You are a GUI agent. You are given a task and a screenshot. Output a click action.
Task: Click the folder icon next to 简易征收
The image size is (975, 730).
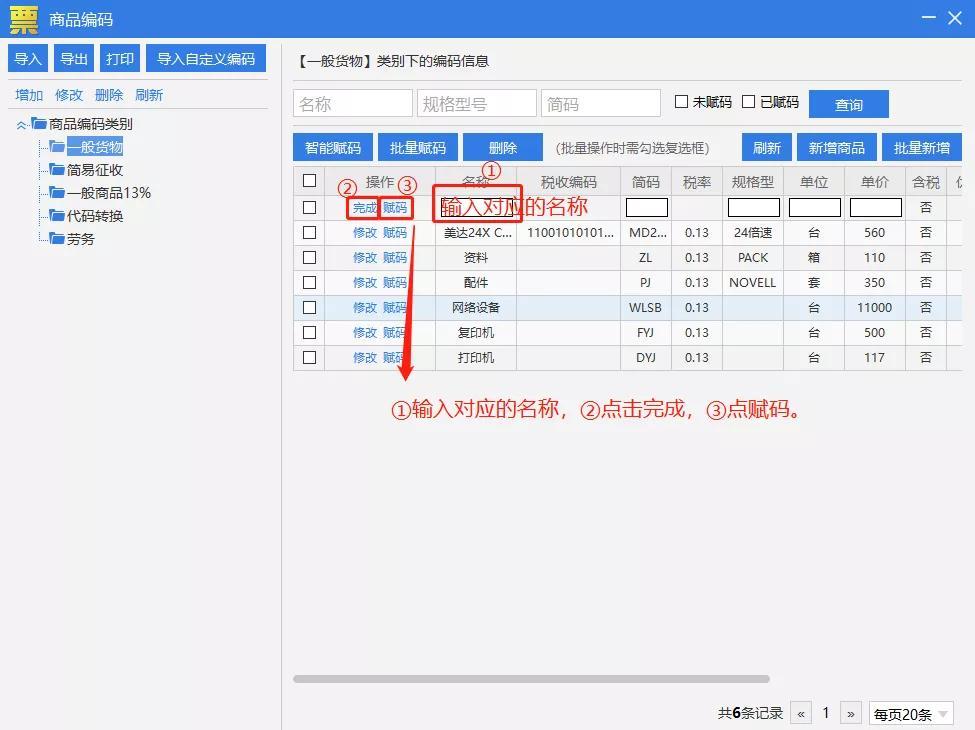pyautogui.click(x=57, y=169)
